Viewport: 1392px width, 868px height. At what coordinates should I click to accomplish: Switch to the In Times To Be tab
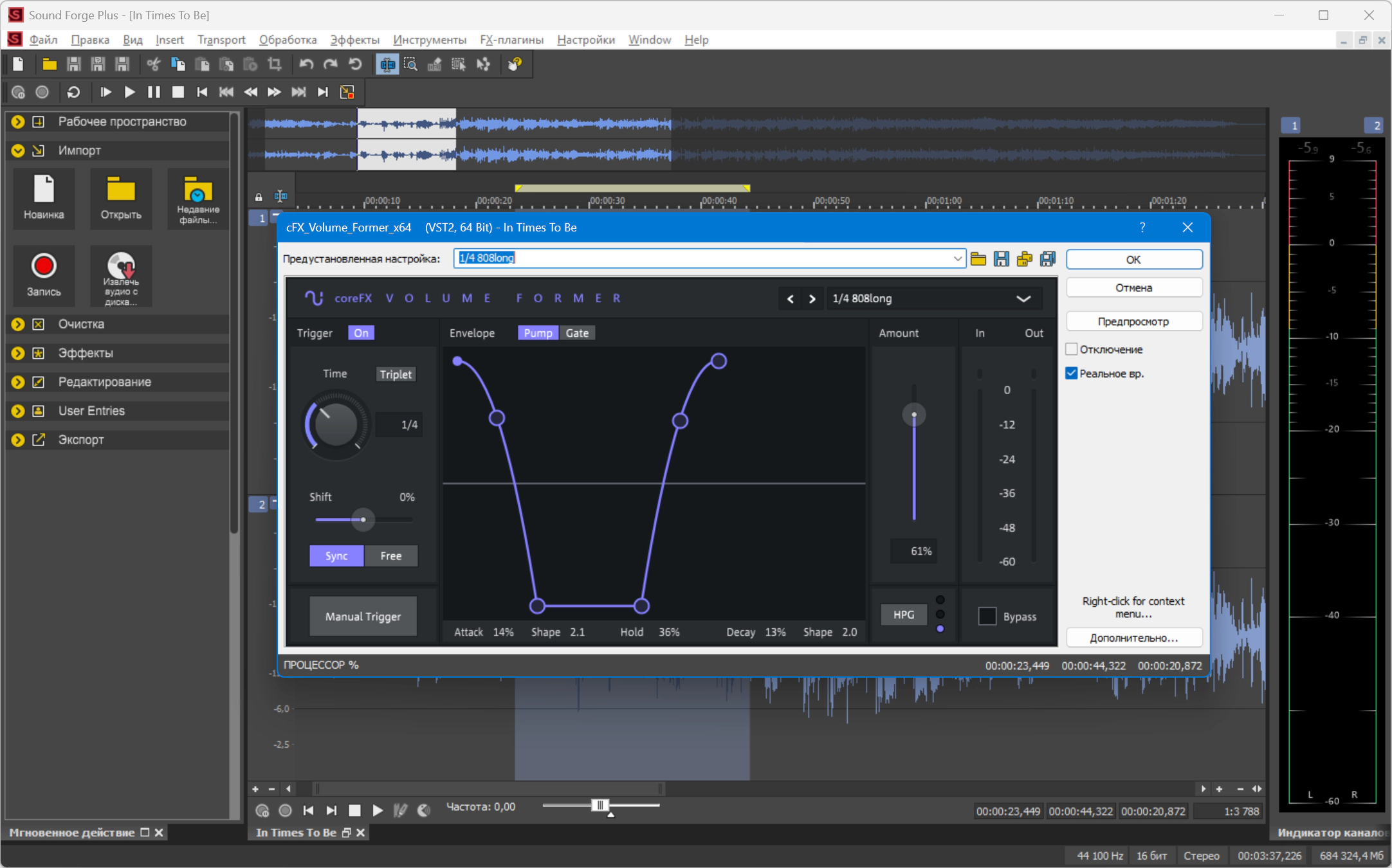point(296,833)
